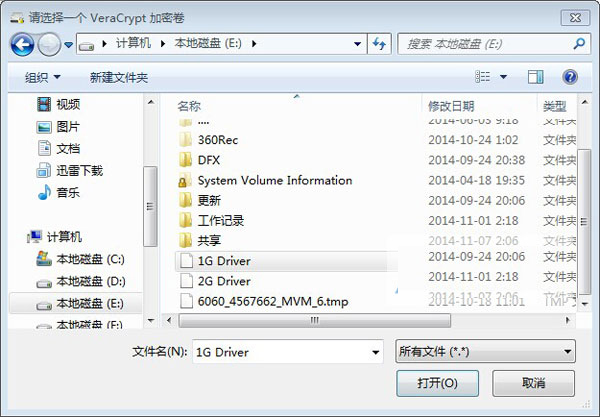Click the blue help question mark icon
The width and height of the screenshot is (600, 417).
click(x=570, y=77)
